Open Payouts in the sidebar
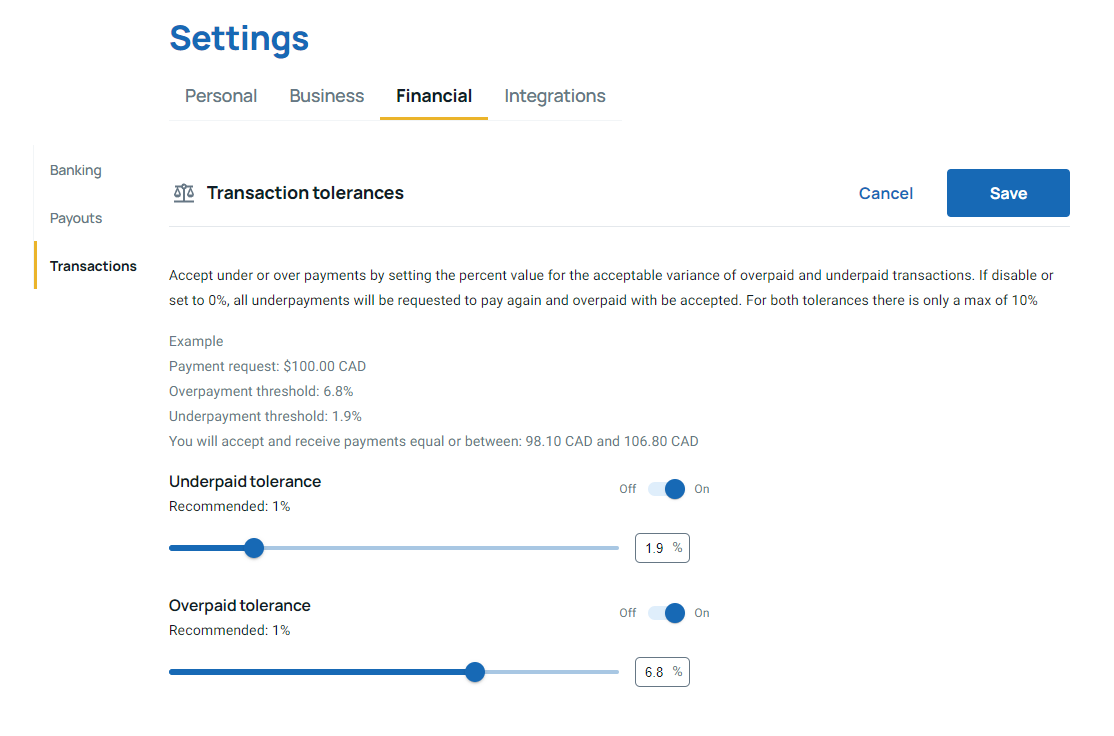The image size is (1114, 736). coord(76,218)
